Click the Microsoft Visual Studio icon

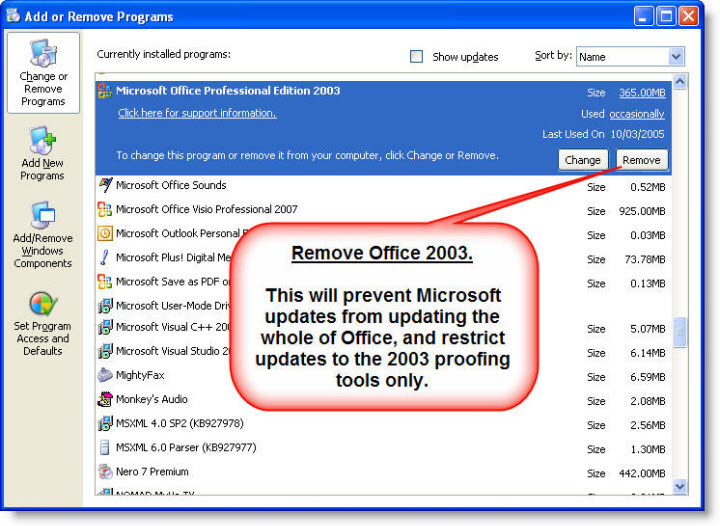(x=105, y=351)
